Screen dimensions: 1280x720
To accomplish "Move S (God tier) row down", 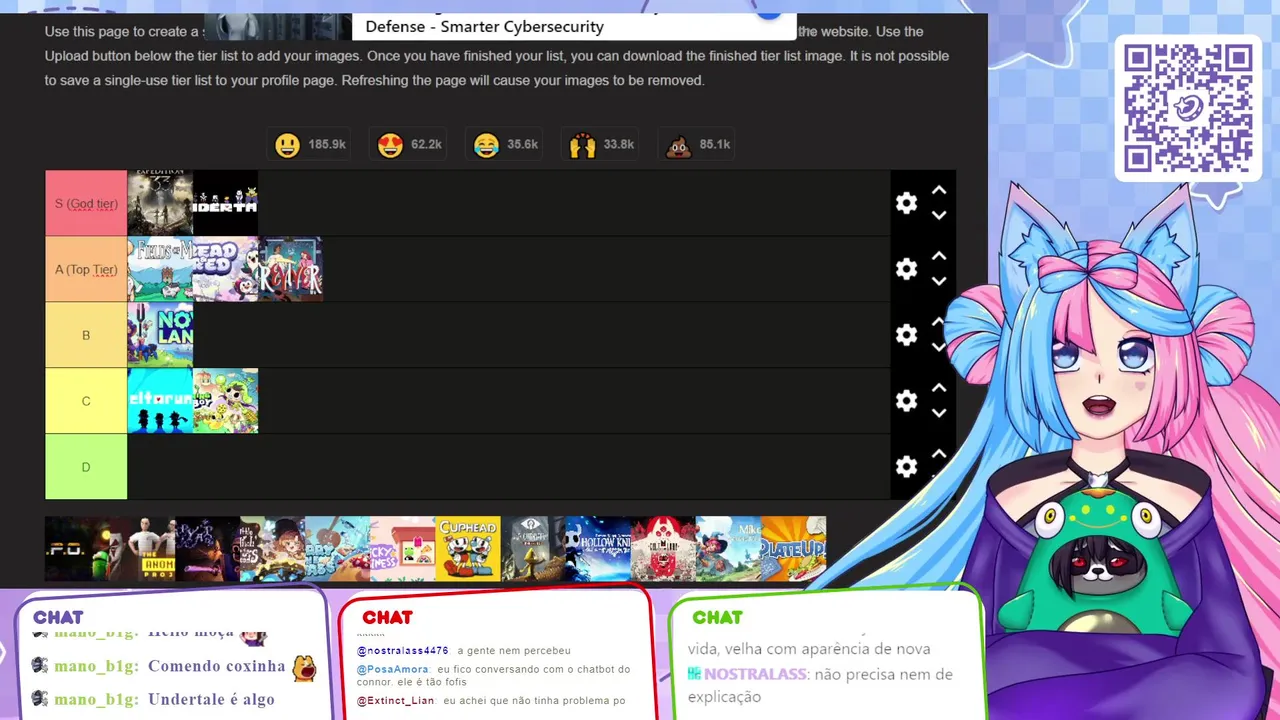I will pos(939,215).
